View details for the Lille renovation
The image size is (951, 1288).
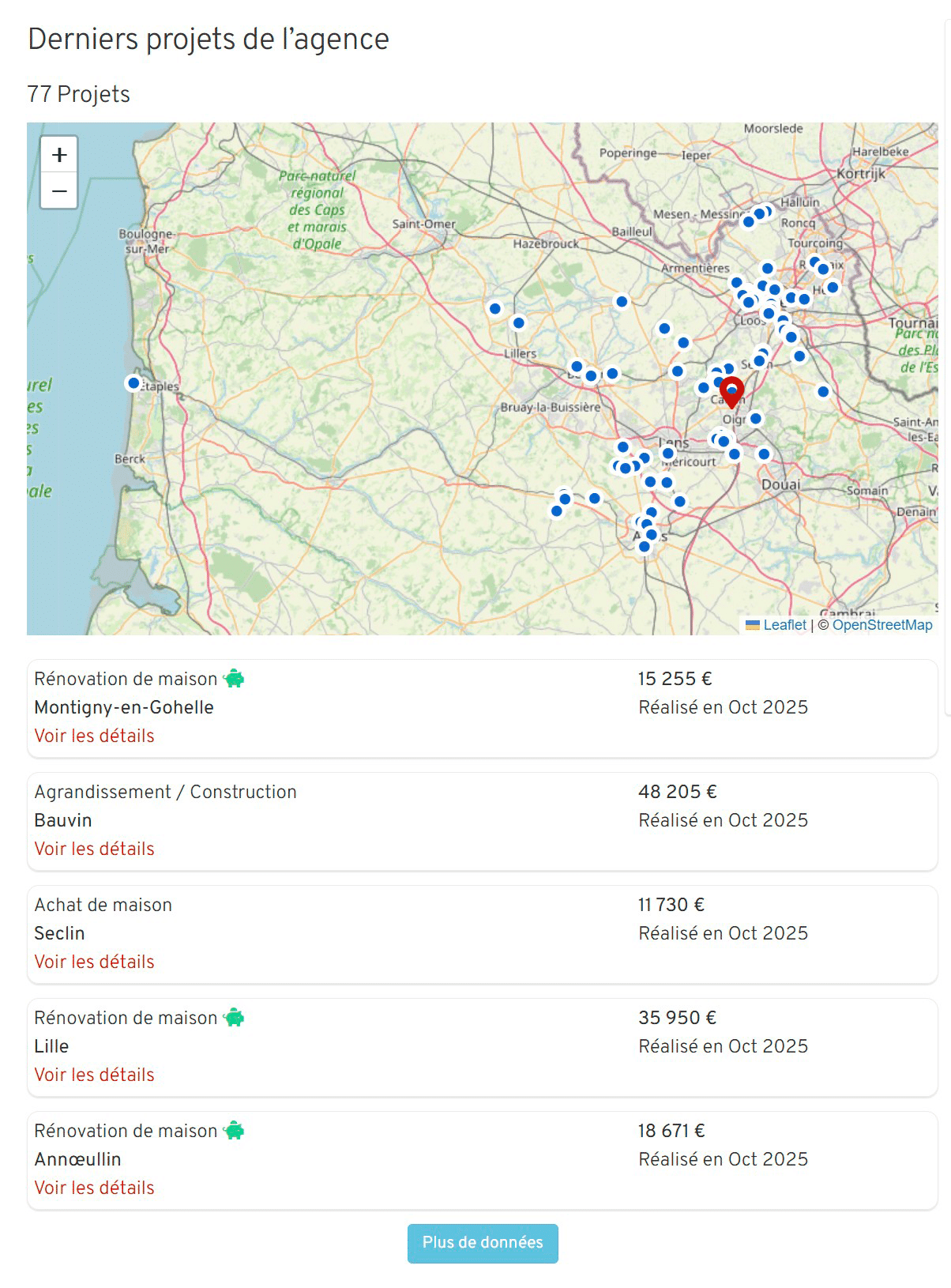[94, 1075]
